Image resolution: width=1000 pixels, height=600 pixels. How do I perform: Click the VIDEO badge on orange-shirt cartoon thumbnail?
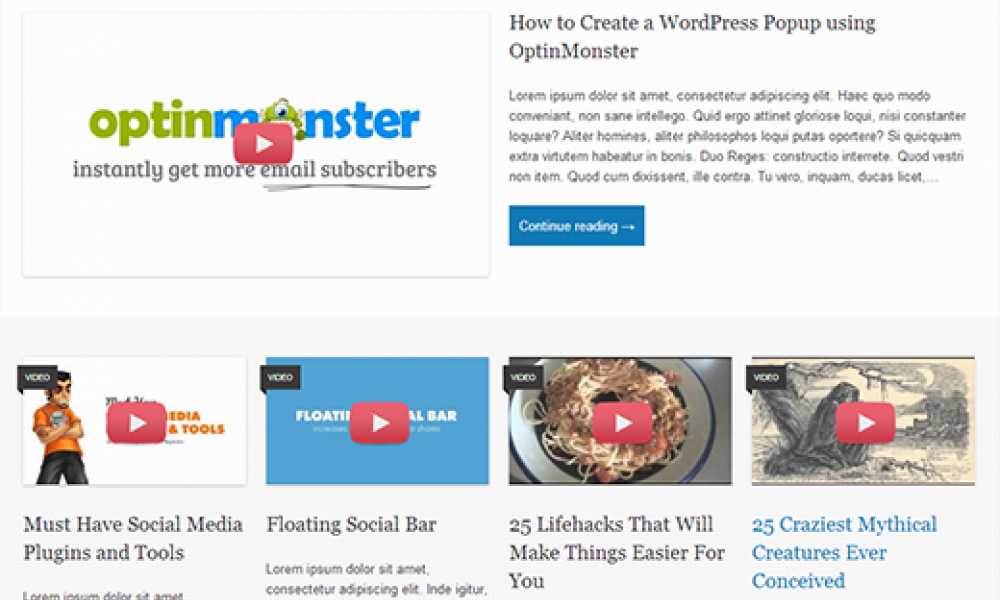pos(37,377)
